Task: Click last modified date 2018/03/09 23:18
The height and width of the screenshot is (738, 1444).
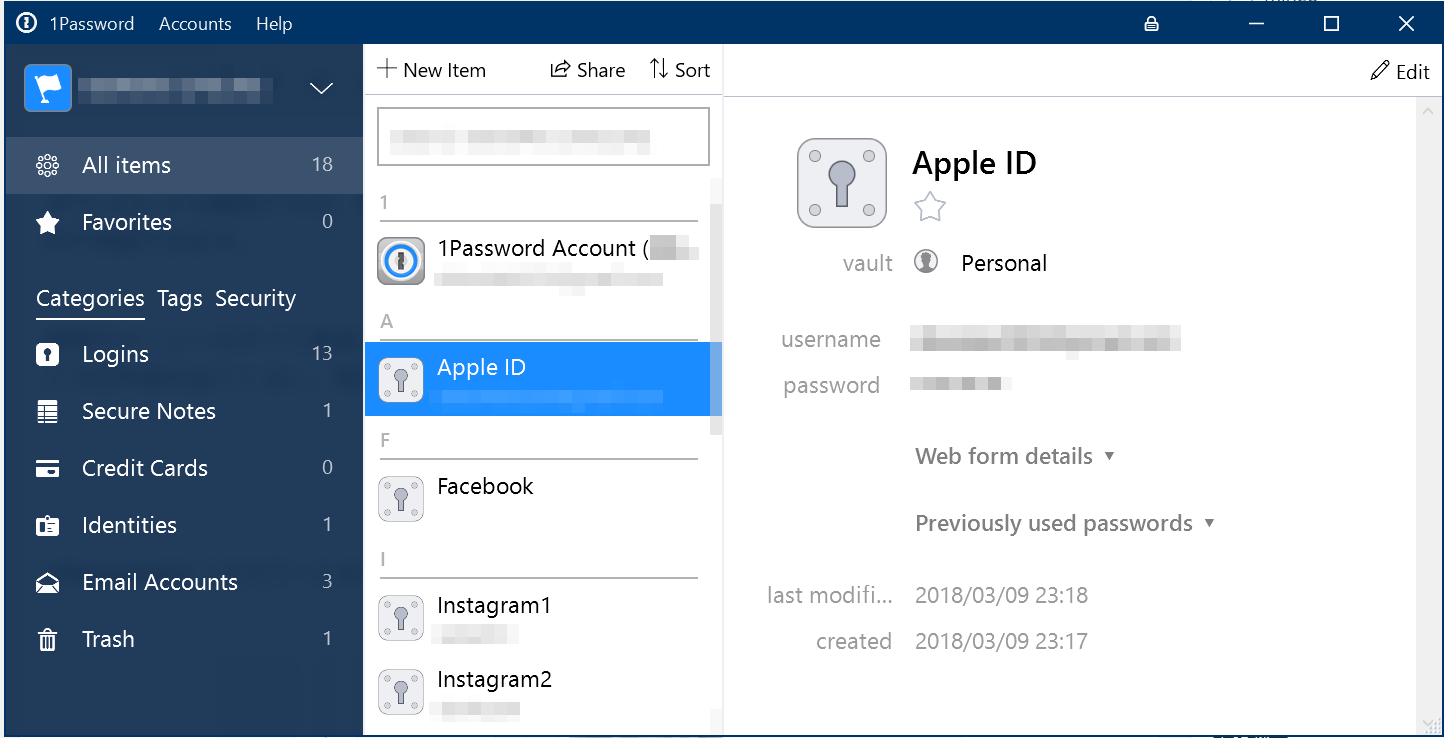Action: 1001,595
